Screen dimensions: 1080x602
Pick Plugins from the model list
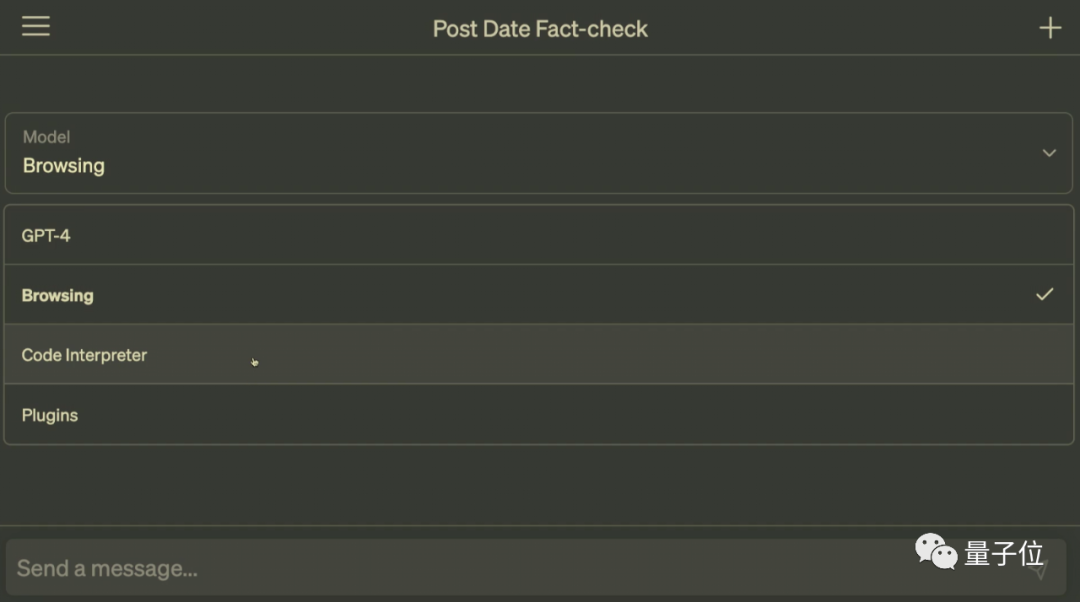point(539,415)
